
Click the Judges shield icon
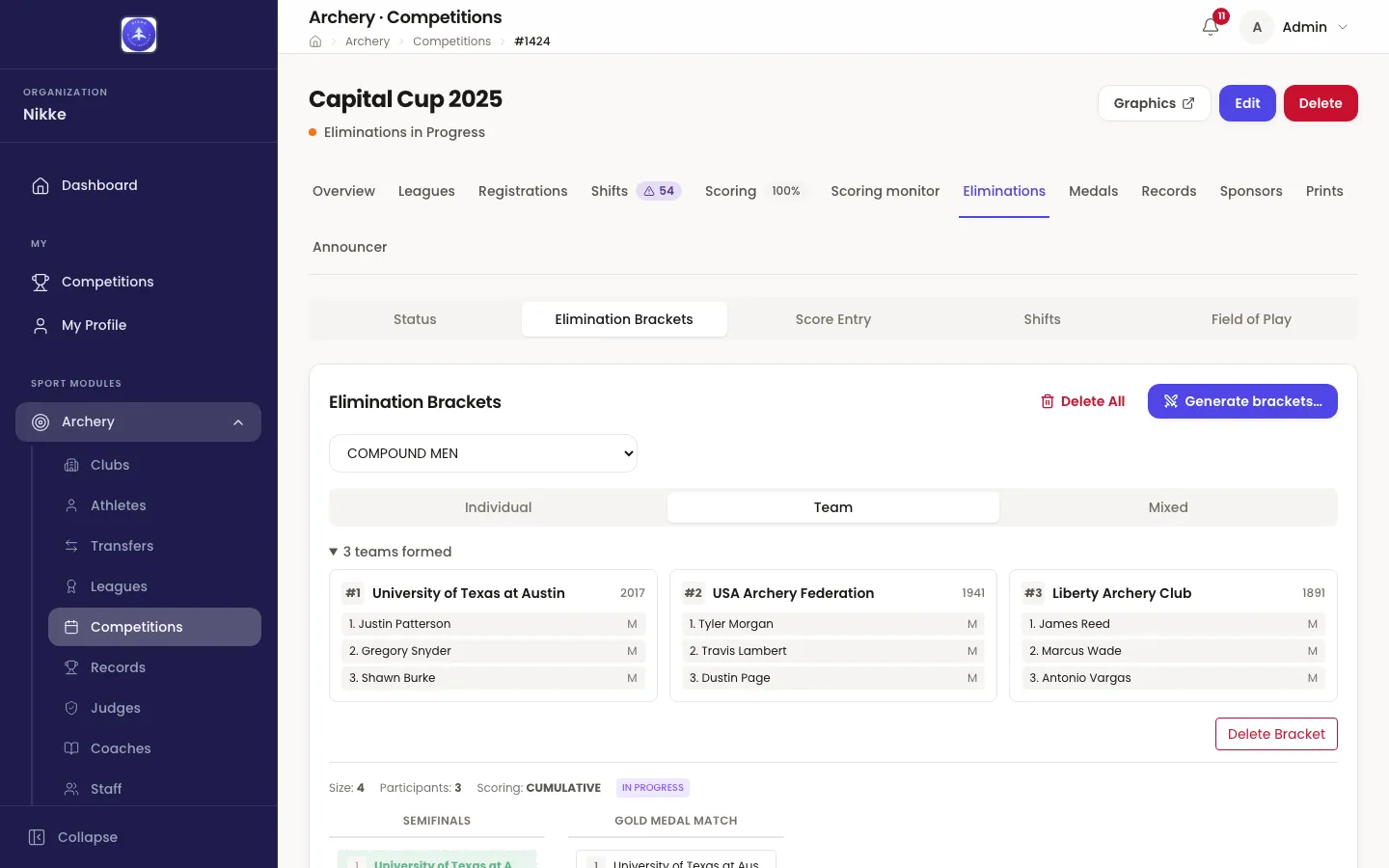tap(71, 708)
